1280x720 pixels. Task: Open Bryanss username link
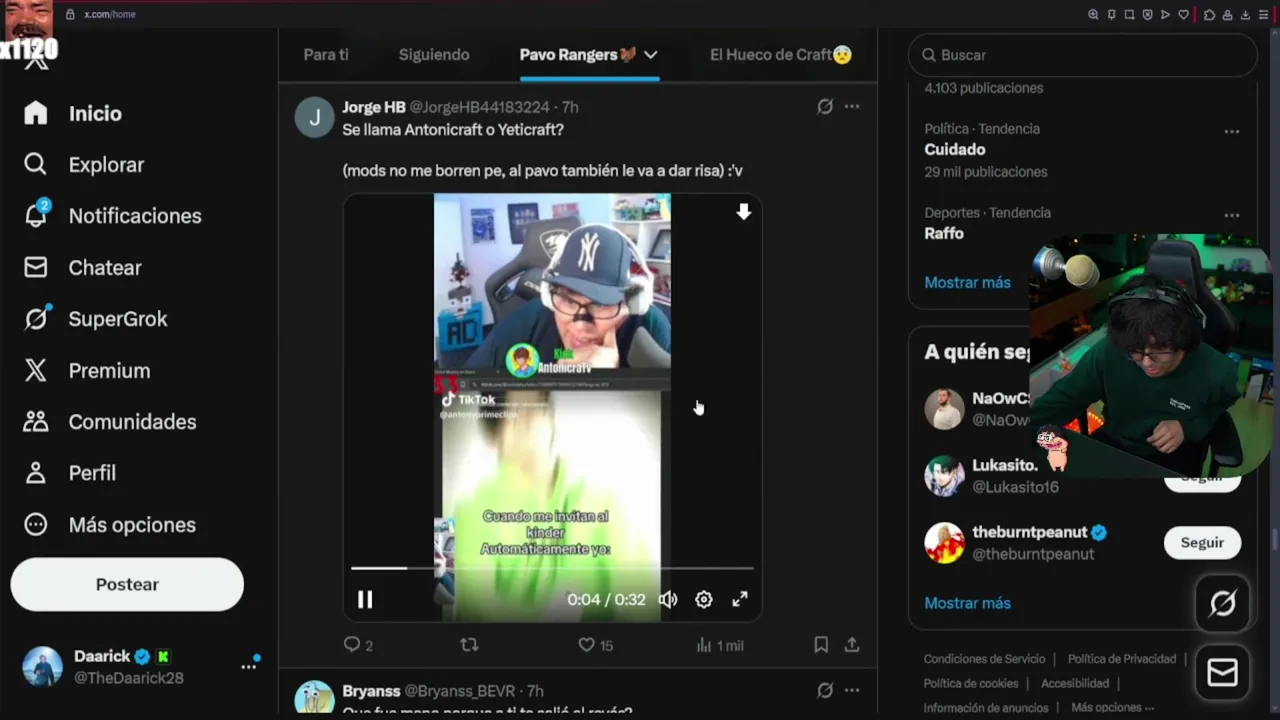[x=371, y=691]
